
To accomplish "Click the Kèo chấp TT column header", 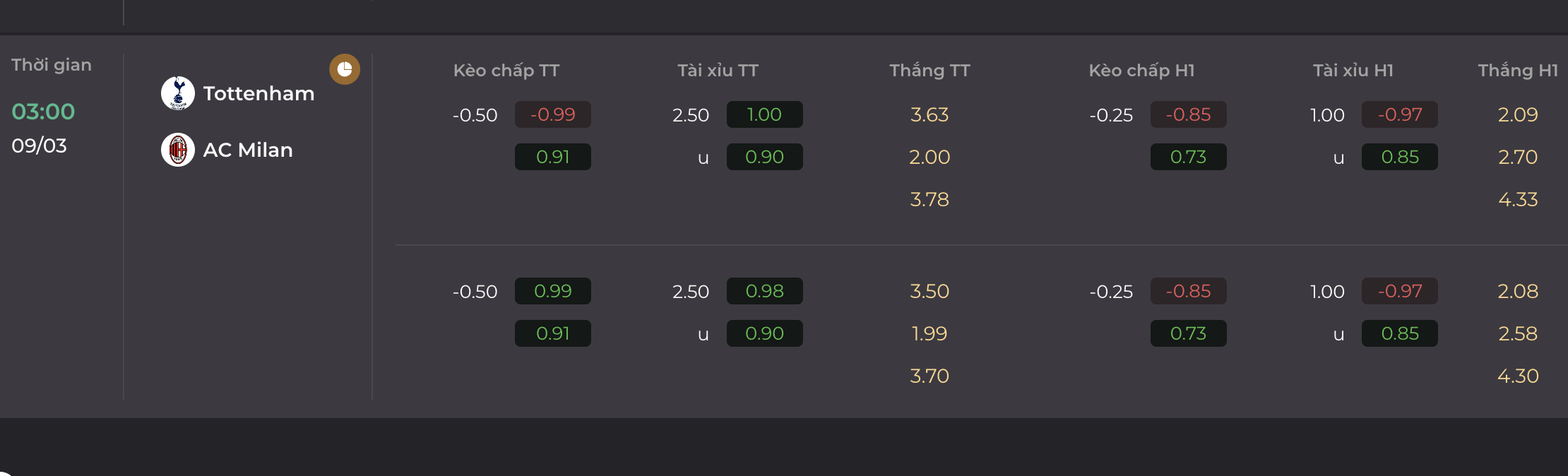I will tap(506, 71).
